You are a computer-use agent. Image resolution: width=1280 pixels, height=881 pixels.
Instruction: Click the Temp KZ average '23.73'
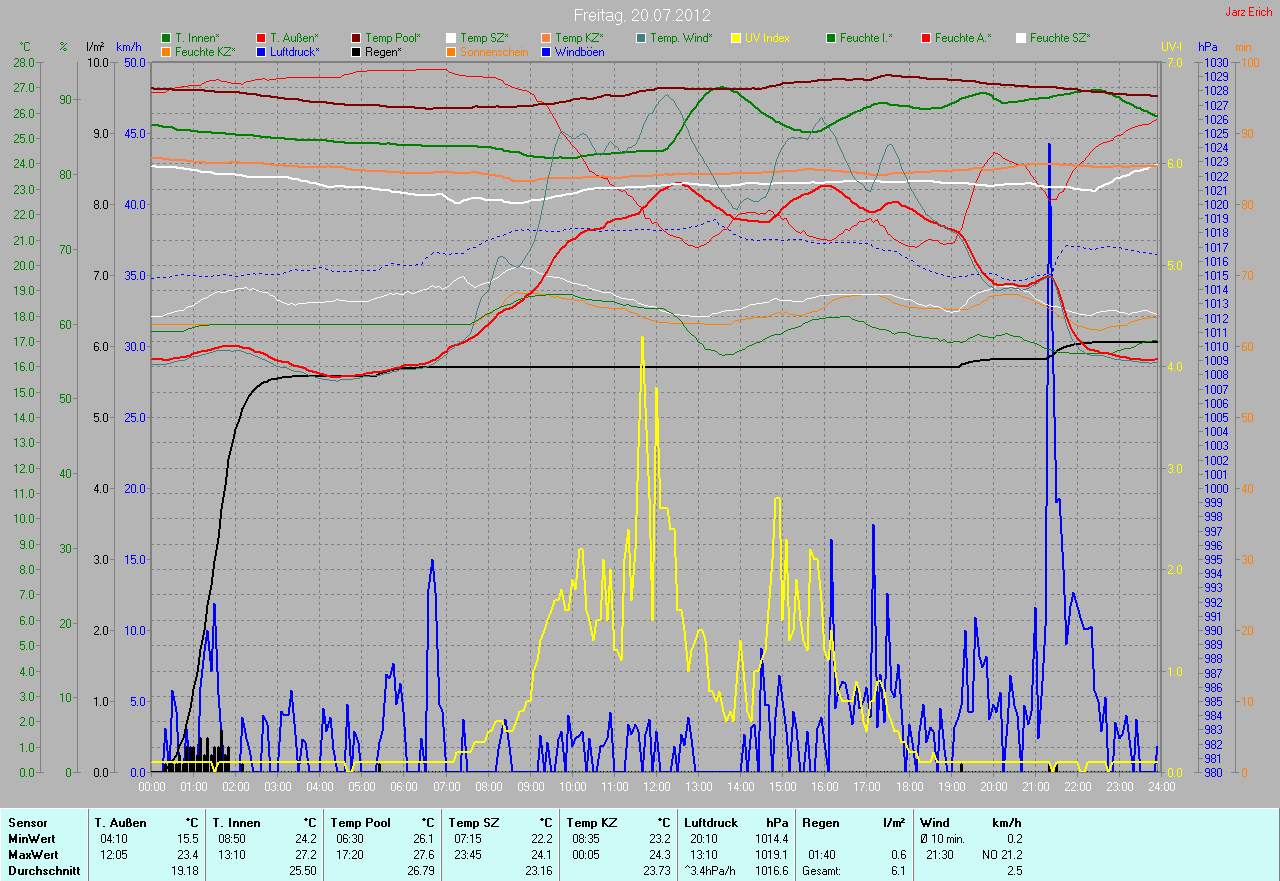pos(655,871)
